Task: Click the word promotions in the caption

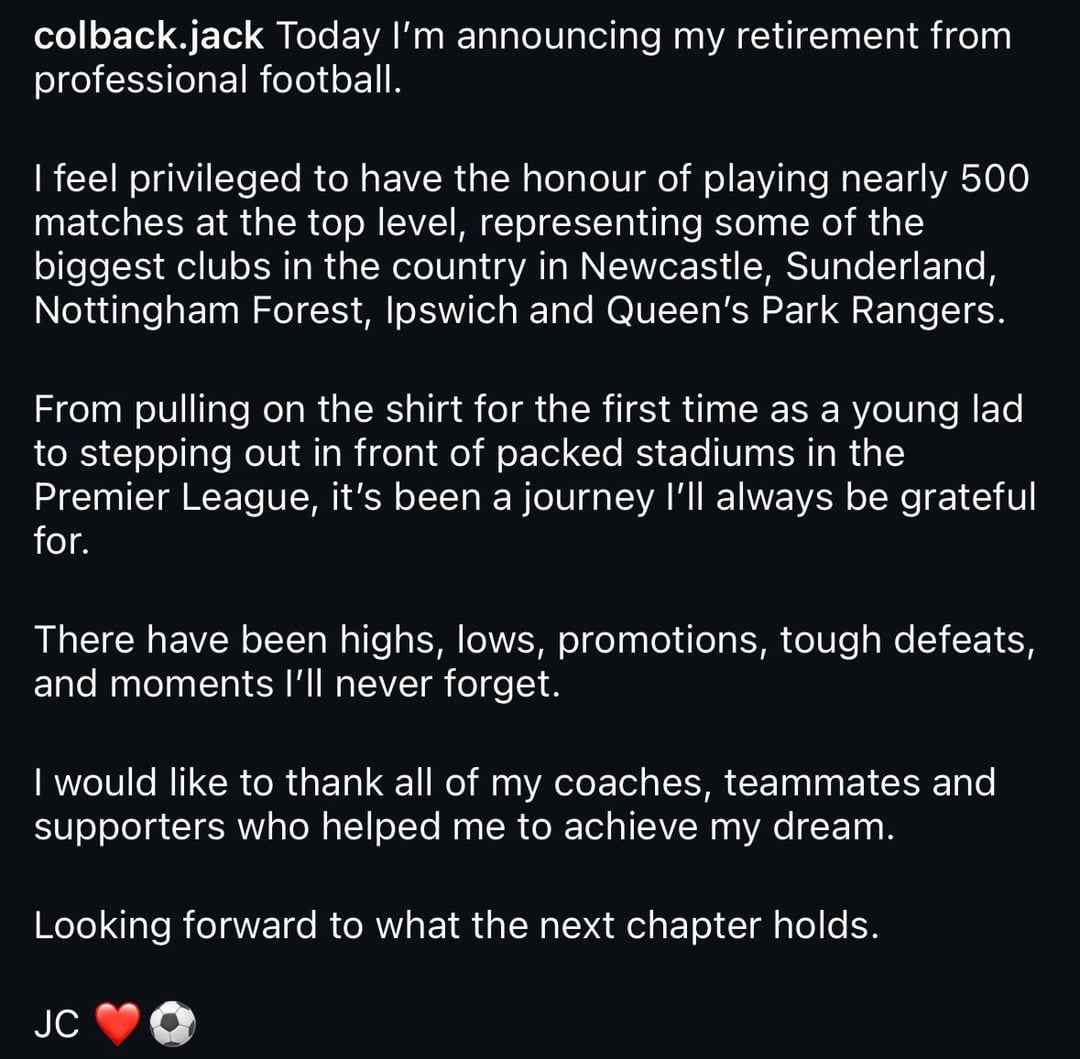Action: pos(662,641)
